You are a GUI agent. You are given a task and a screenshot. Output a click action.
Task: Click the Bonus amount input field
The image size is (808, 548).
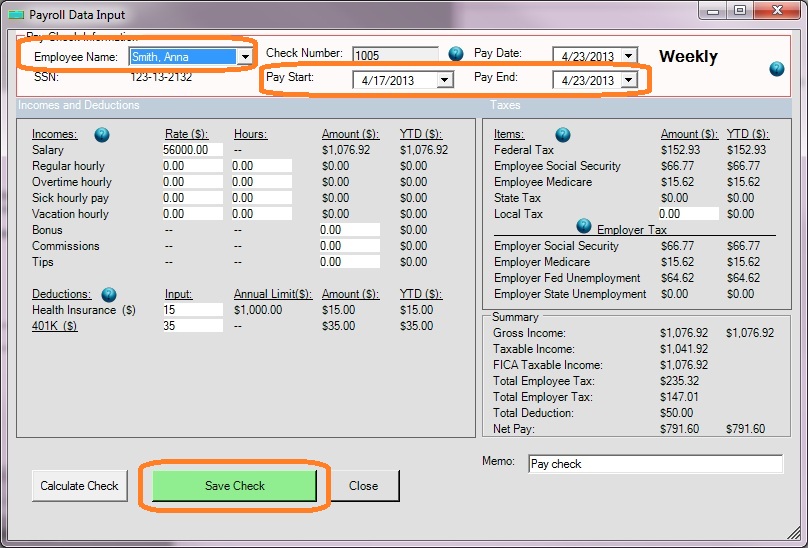(x=349, y=230)
